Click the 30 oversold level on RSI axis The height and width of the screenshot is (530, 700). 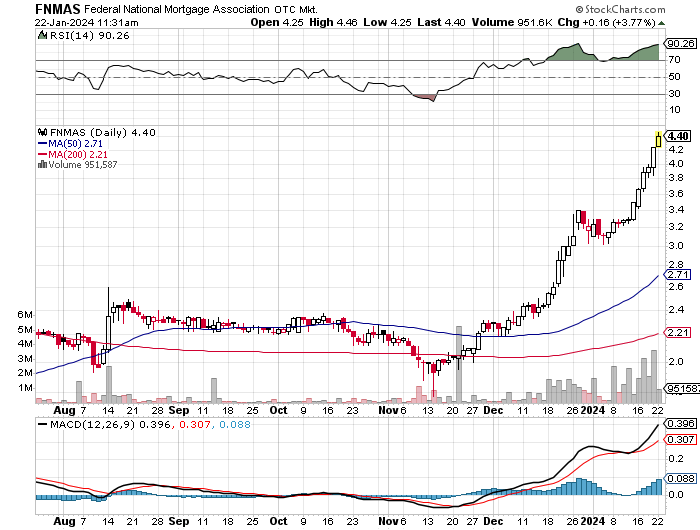pos(674,94)
